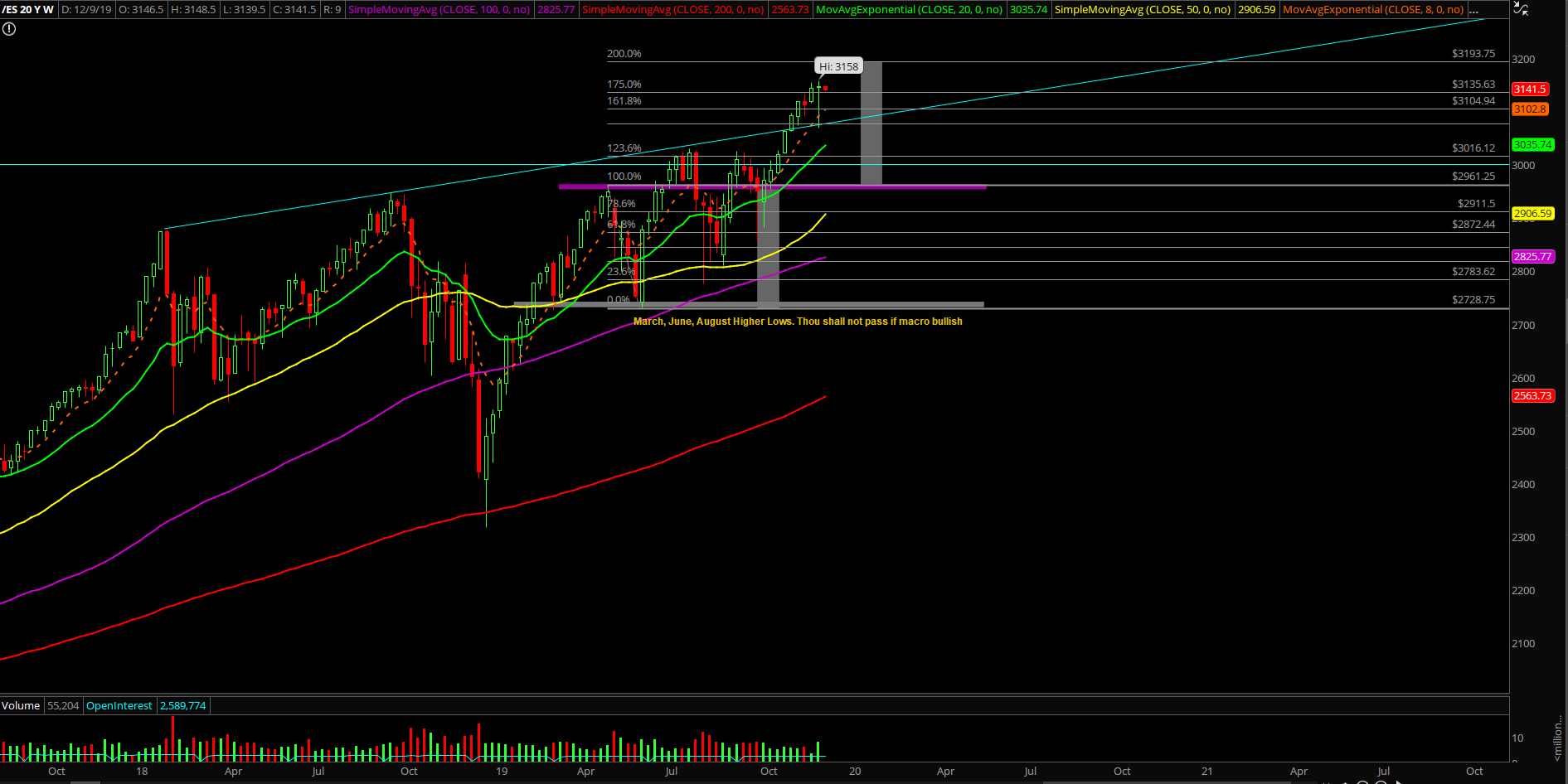
Task: Click the open value O: 3146.5
Action: click(142, 10)
